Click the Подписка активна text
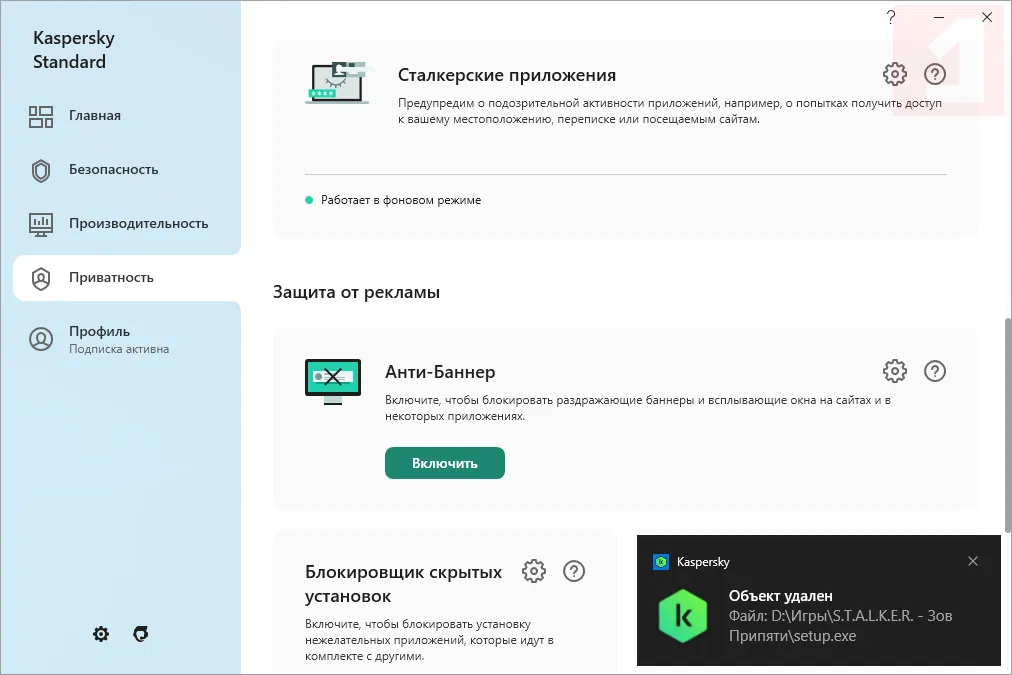 119,349
